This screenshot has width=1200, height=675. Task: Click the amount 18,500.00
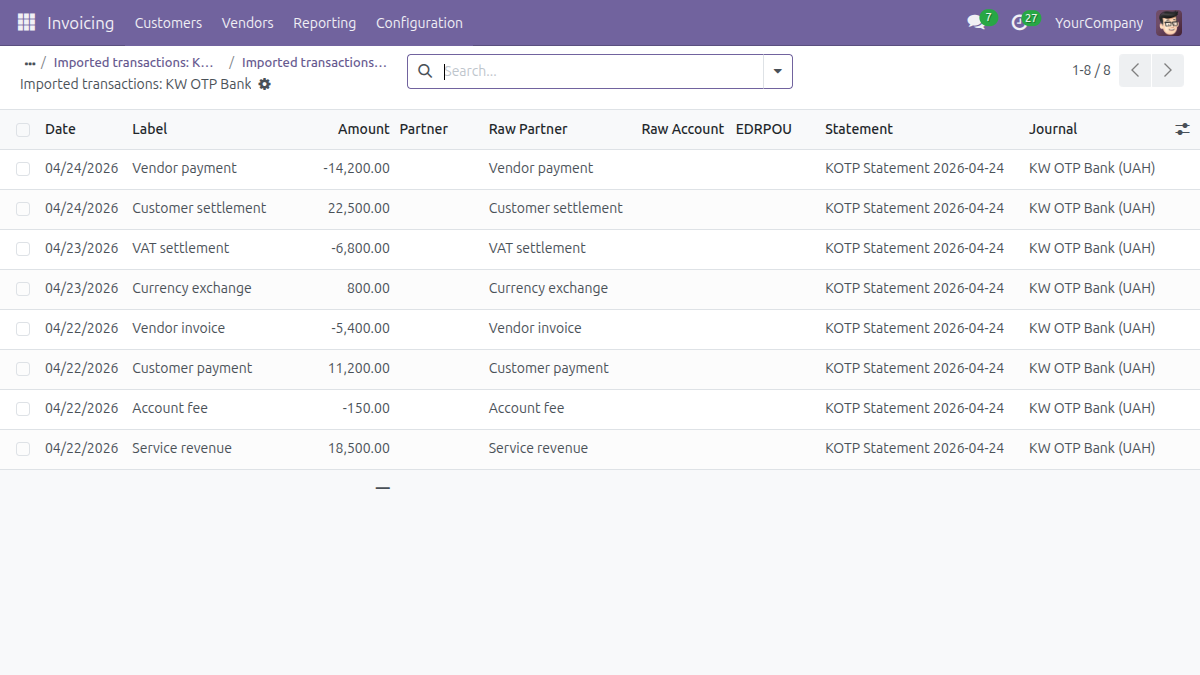359,448
